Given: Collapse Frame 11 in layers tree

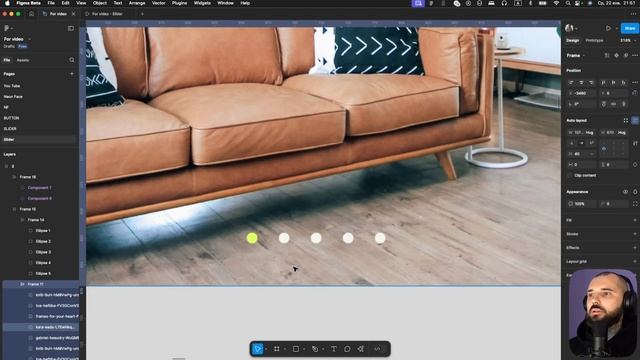Looking at the screenshot, I should [x=22, y=284].
